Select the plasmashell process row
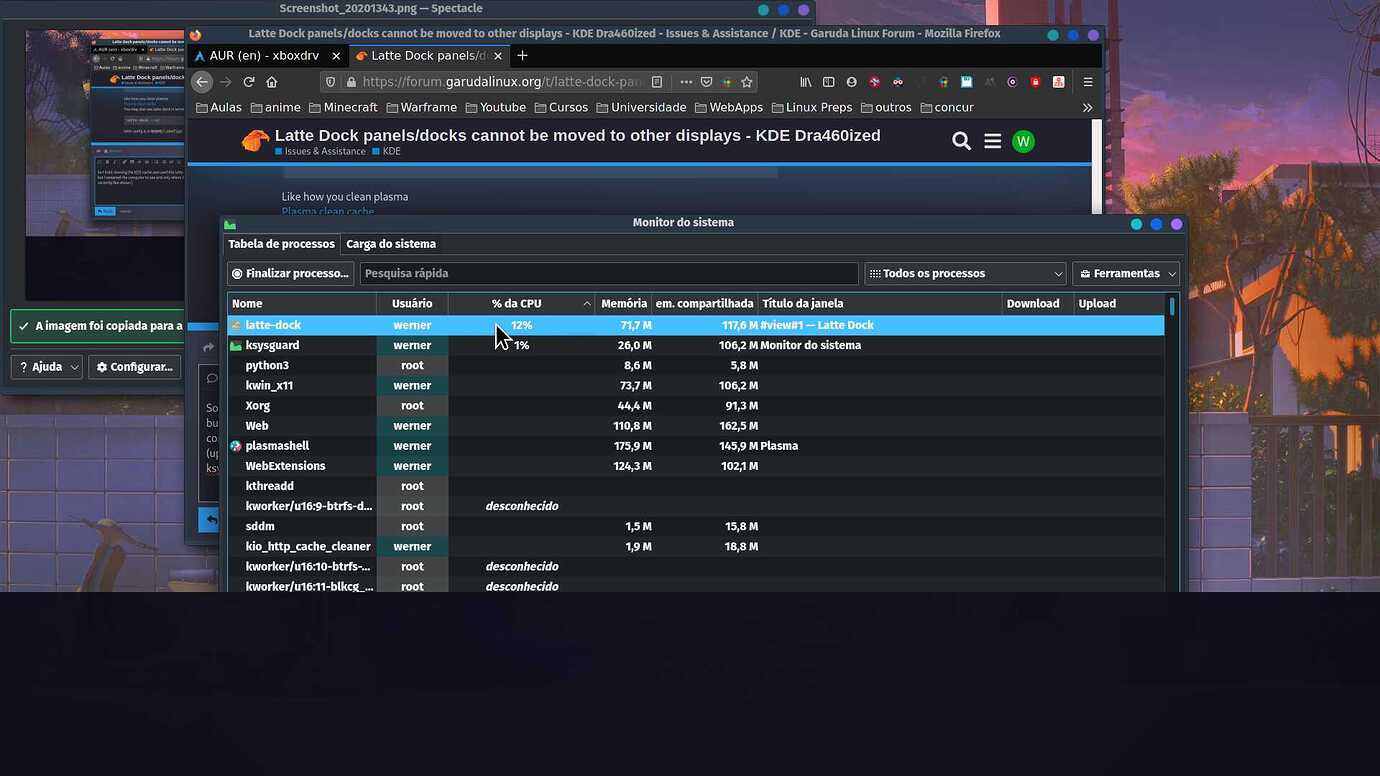 pyautogui.click(x=696, y=446)
